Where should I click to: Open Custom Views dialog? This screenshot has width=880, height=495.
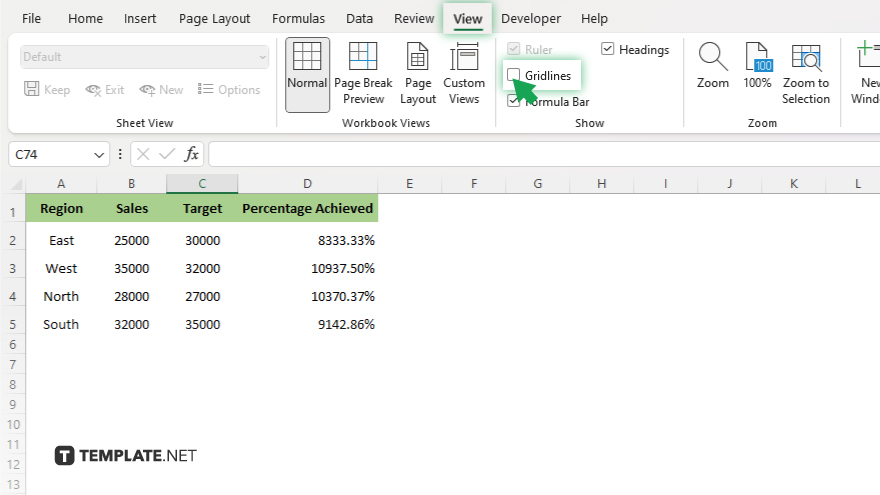(x=464, y=75)
